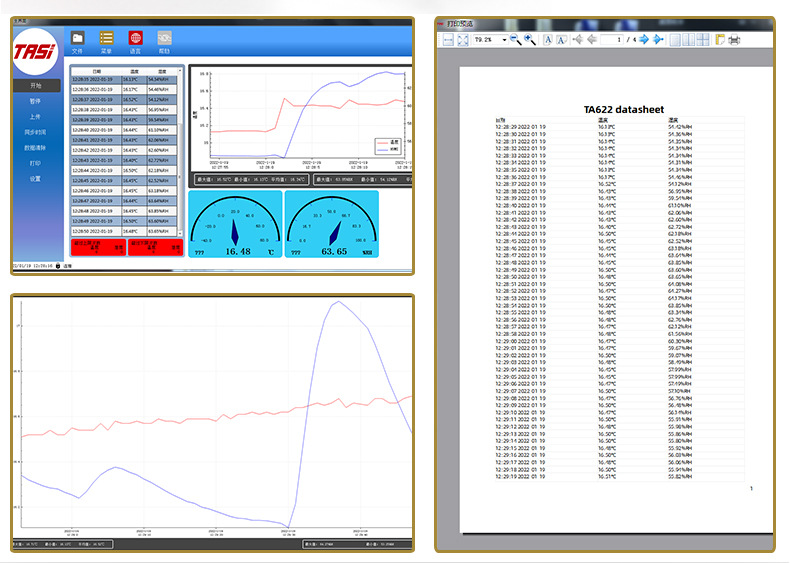Click the zoom in magnifier in print preview
This screenshot has width=790, height=563.
point(530,39)
